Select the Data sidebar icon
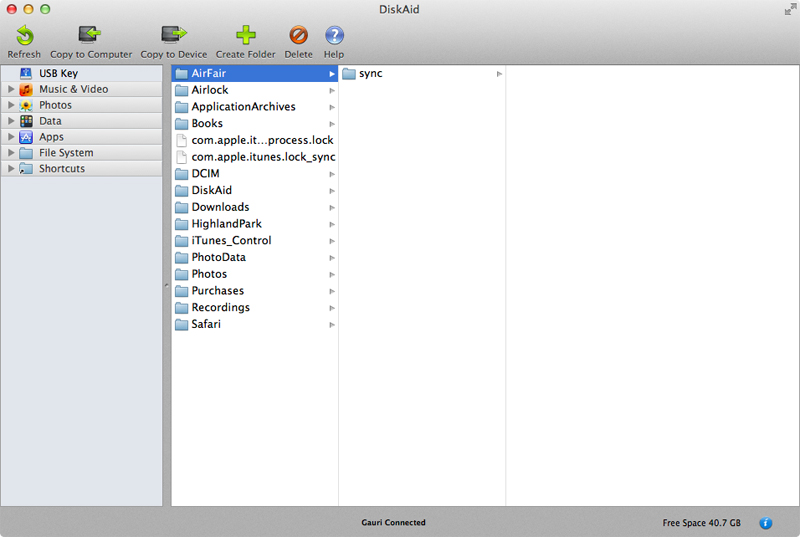 click(26, 121)
